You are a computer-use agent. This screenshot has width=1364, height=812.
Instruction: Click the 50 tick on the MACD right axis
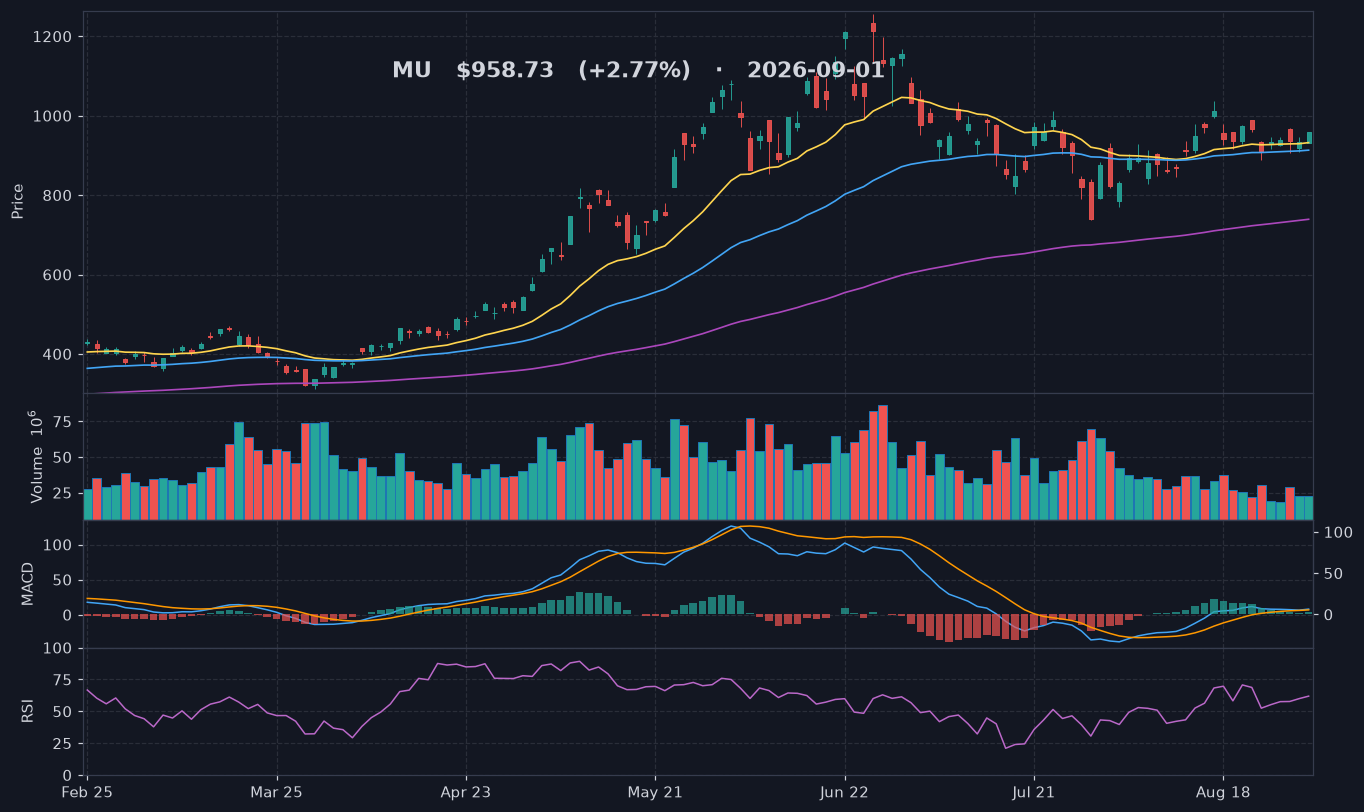[1334, 574]
